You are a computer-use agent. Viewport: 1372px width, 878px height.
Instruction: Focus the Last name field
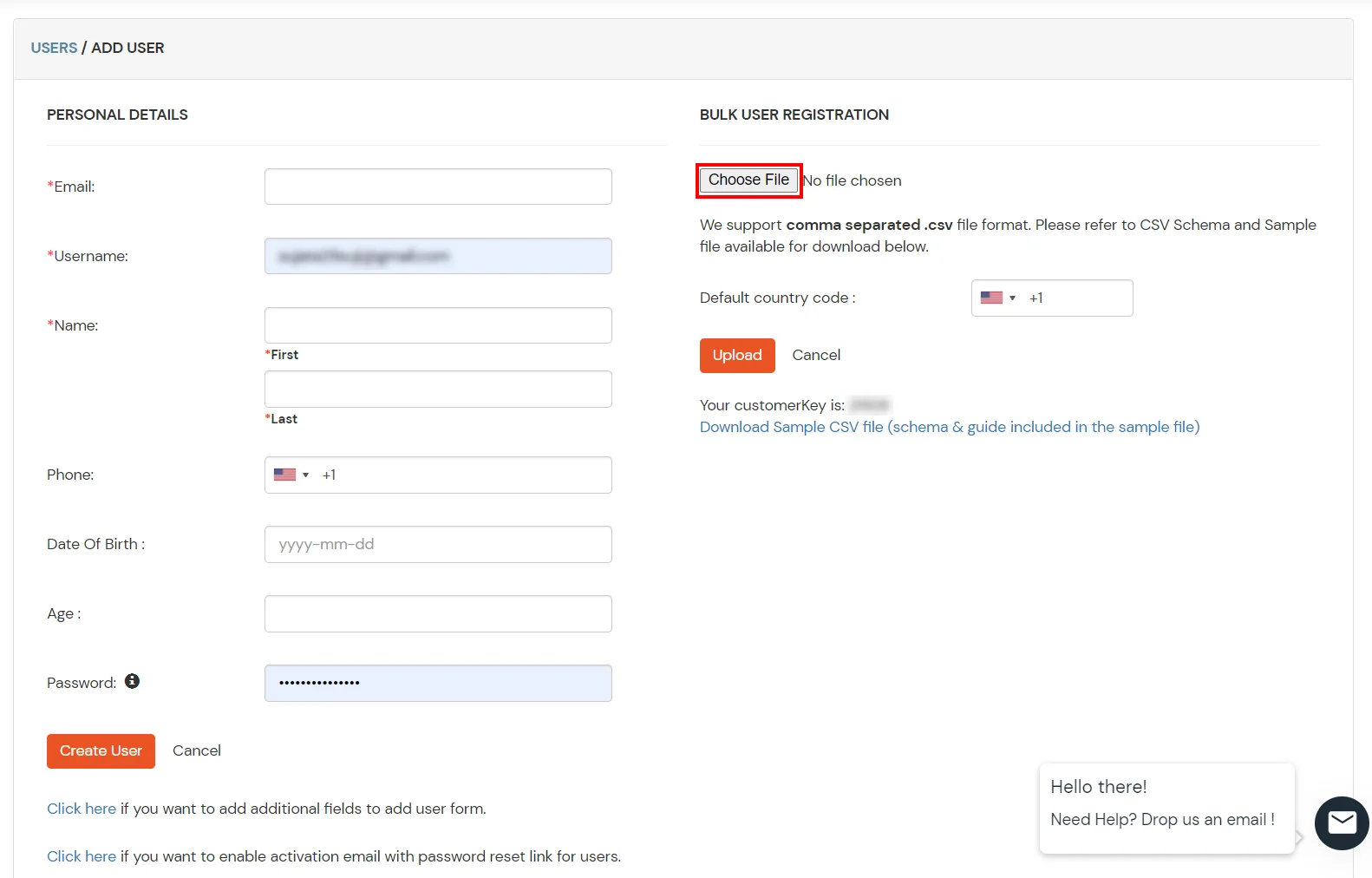point(438,389)
